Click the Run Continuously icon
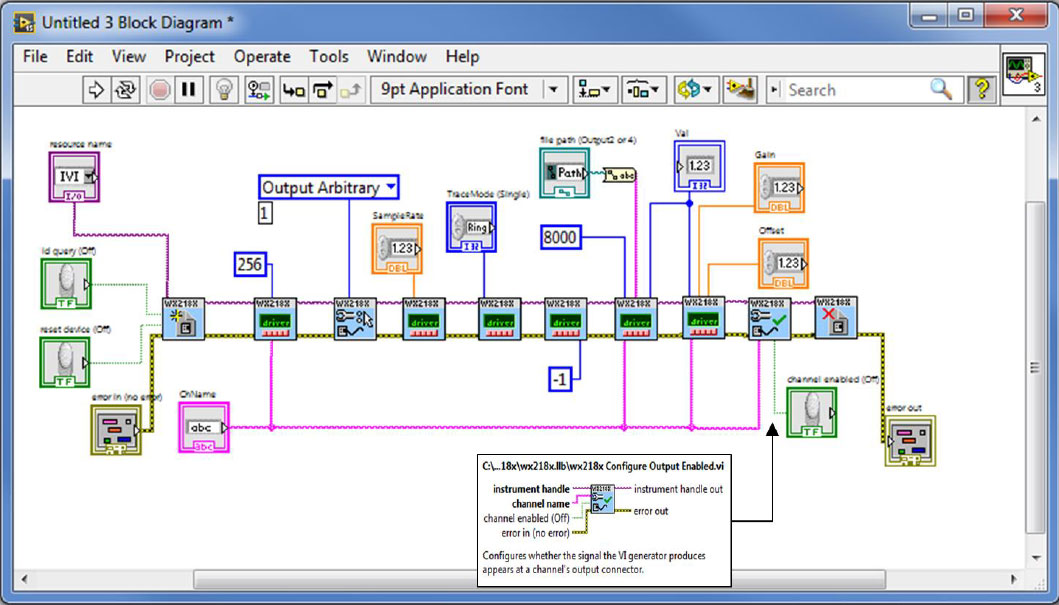Screen dimensions: 1059x605 pyautogui.click(x=126, y=90)
